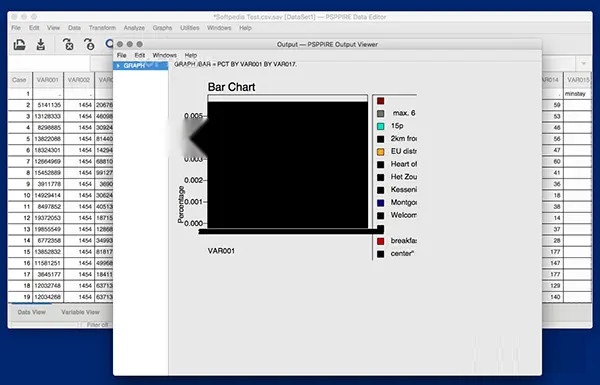The height and width of the screenshot is (385, 600).
Task: Open Help menu in Output Viewer
Action: coord(191,55)
